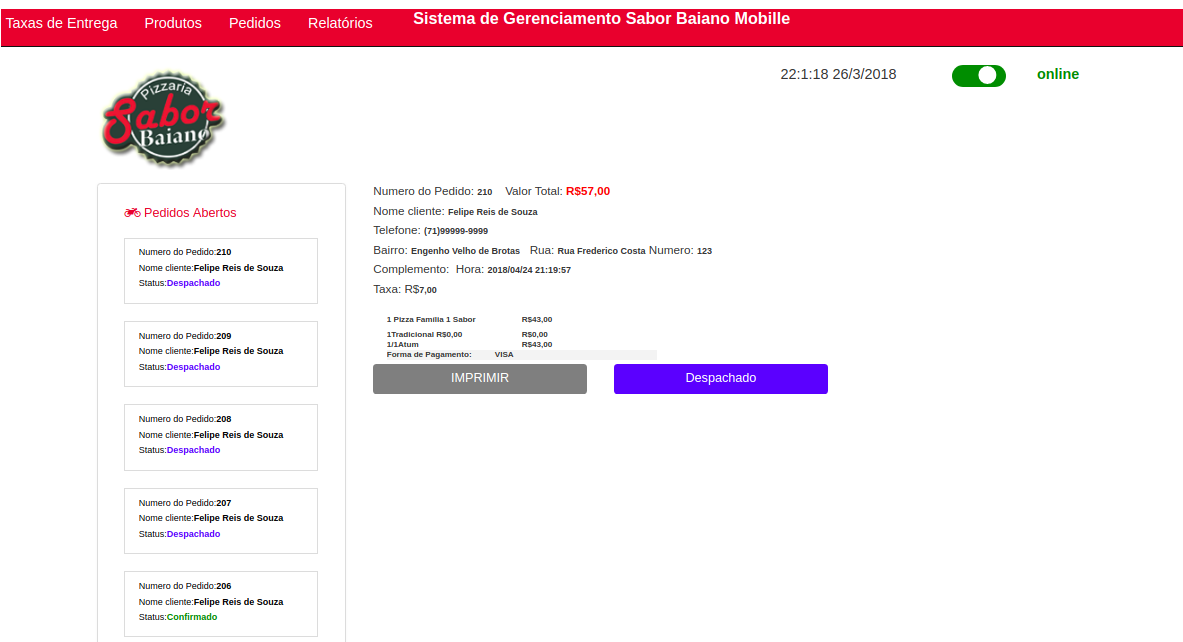Select the Confirmado order 206 card

point(221,603)
